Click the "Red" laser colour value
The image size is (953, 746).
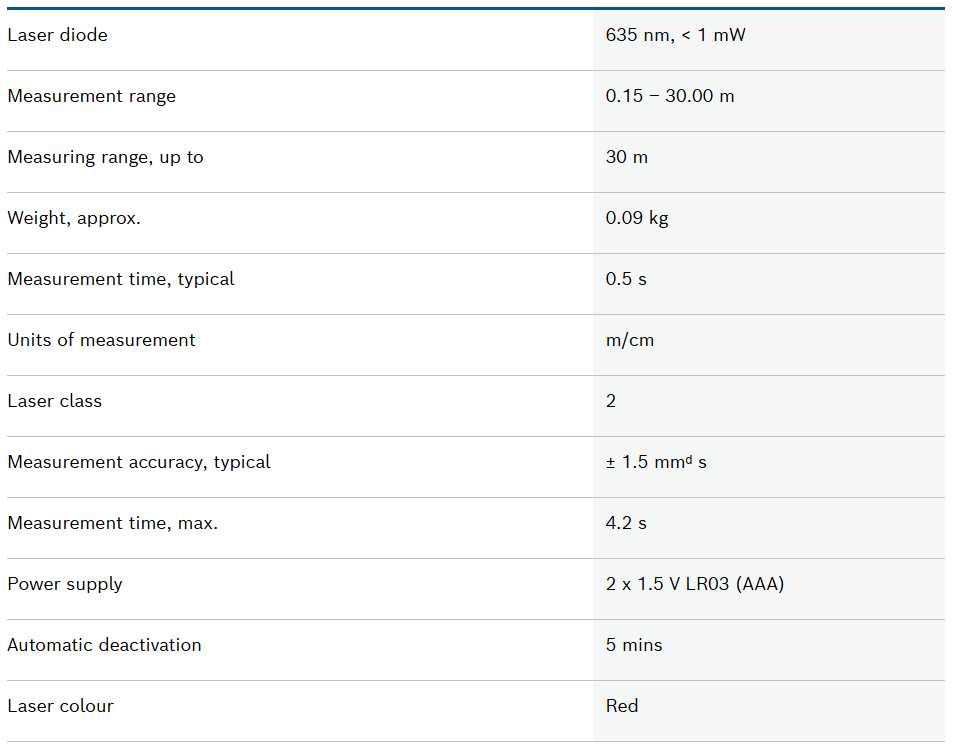click(x=621, y=706)
